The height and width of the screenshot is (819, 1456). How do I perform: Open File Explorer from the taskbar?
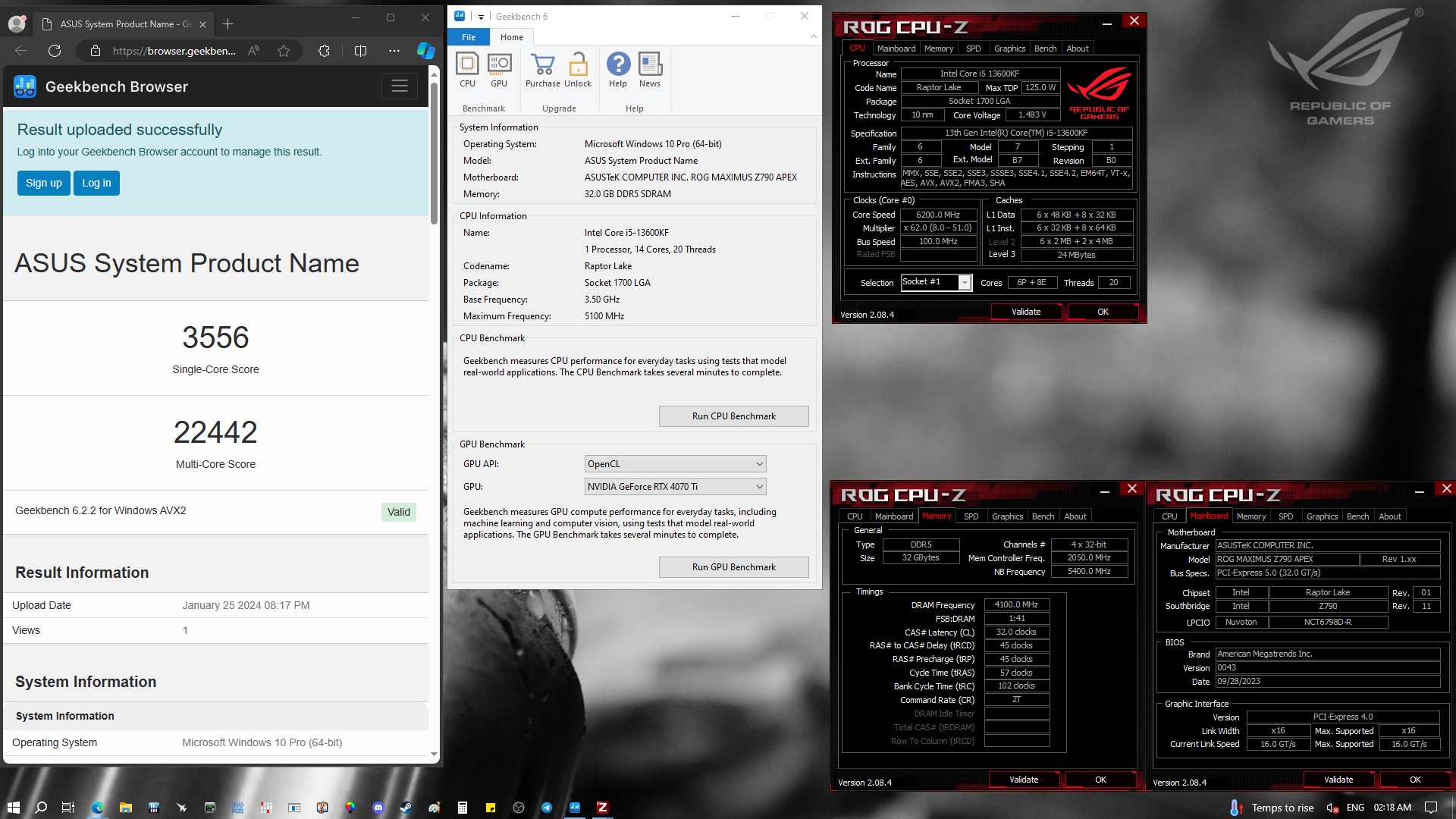click(x=125, y=808)
